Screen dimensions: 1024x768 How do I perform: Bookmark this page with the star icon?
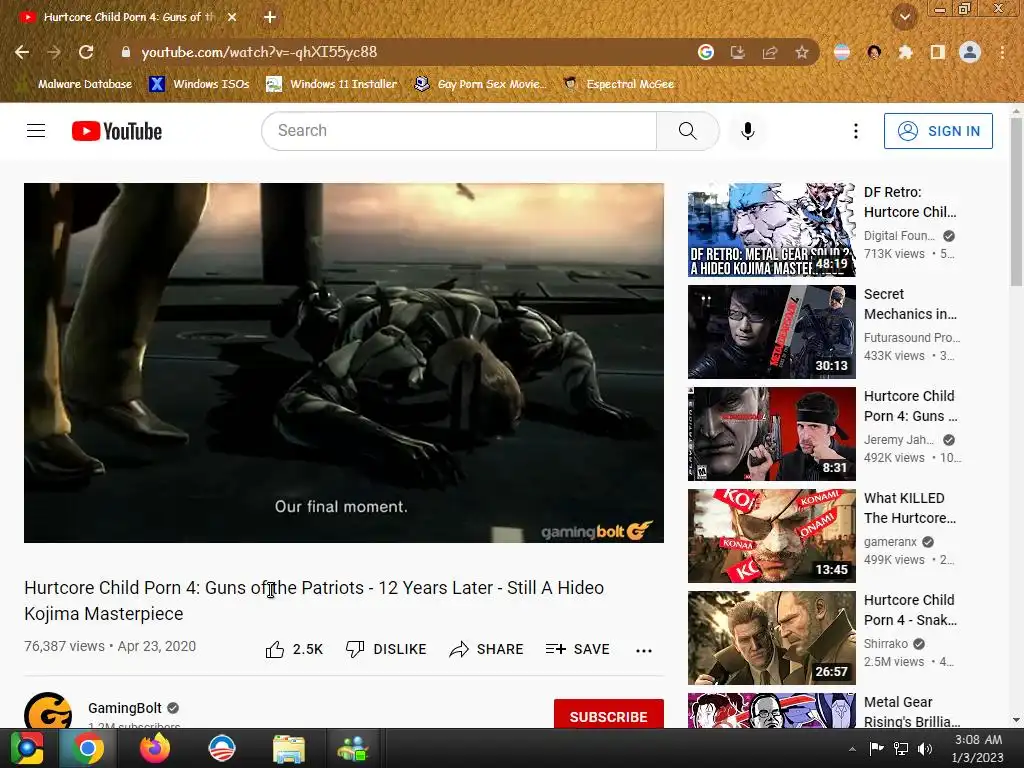point(801,52)
